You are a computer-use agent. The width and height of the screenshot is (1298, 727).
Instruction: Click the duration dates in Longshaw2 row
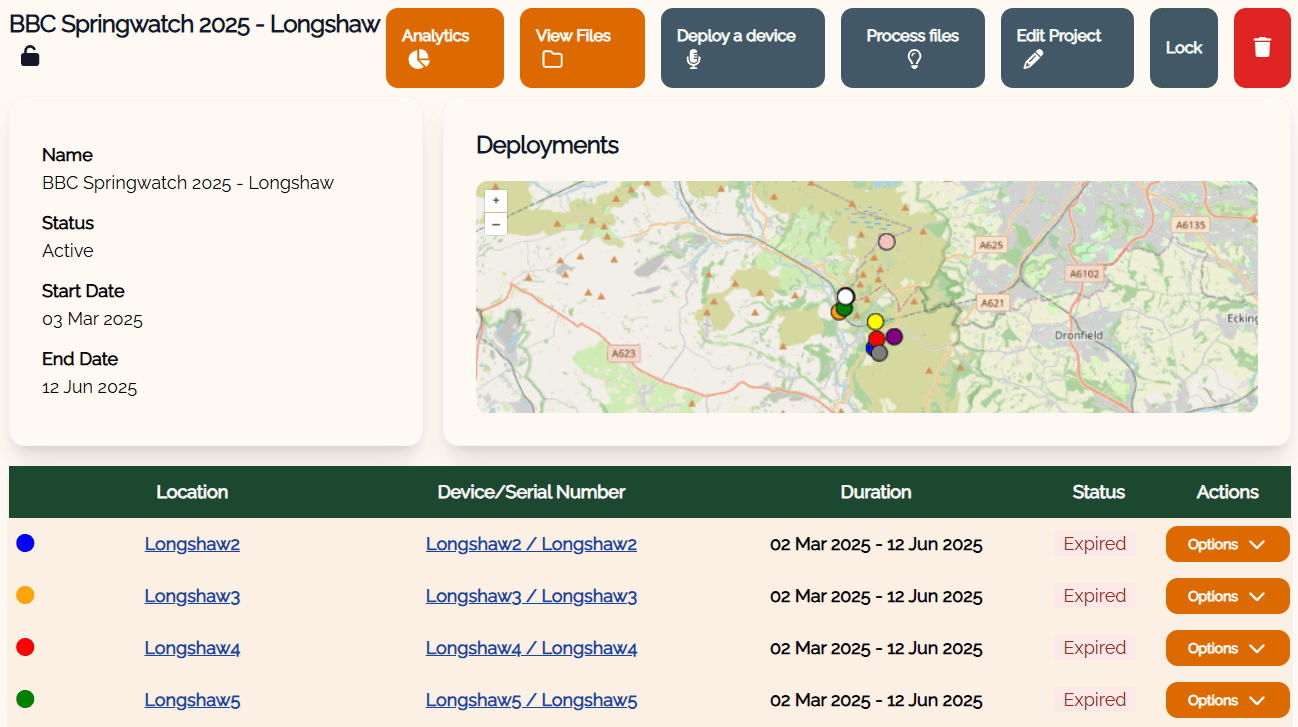coord(876,544)
